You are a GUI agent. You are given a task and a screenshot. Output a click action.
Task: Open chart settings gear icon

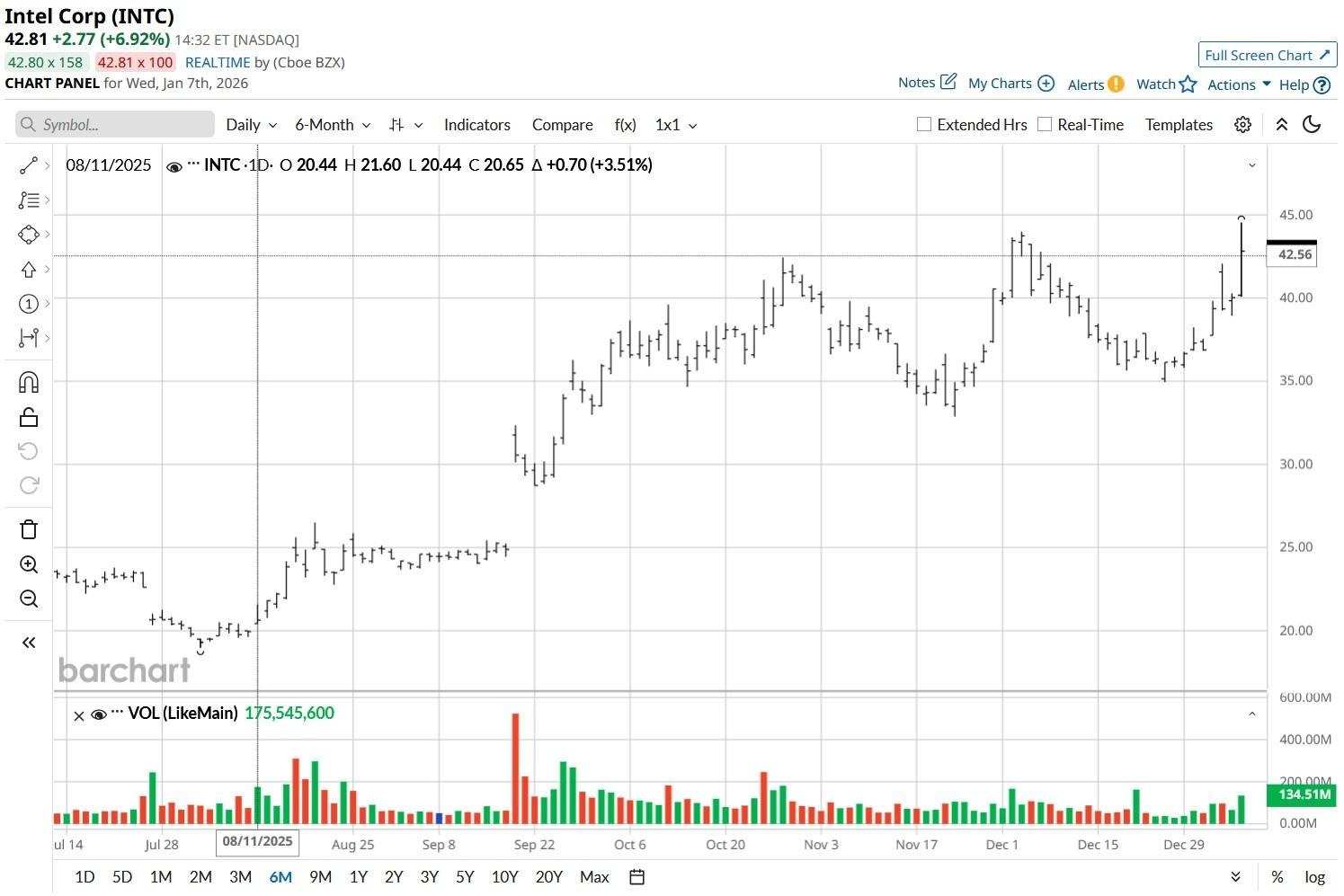(x=1242, y=125)
